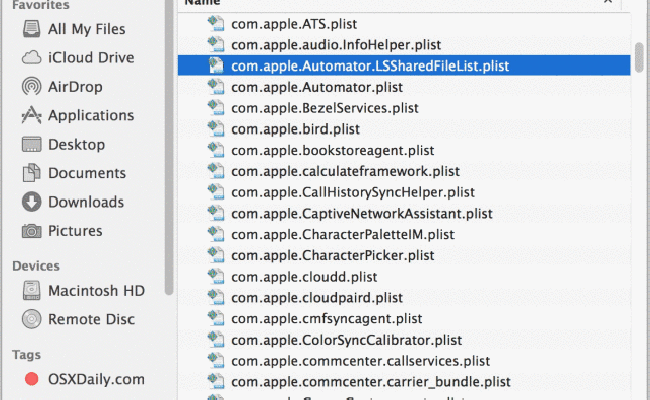
Task: Click the red OSXDaily.com tag dot
Action: click(x=32, y=379)
